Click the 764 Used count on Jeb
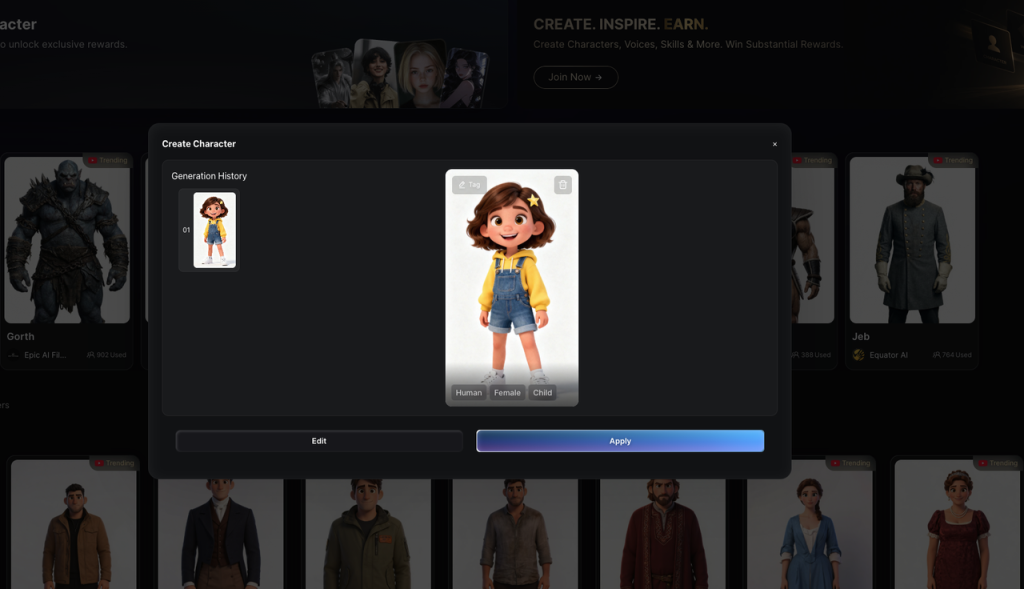The width and height of the screenshot is (1024, 589). coord(952,355)
